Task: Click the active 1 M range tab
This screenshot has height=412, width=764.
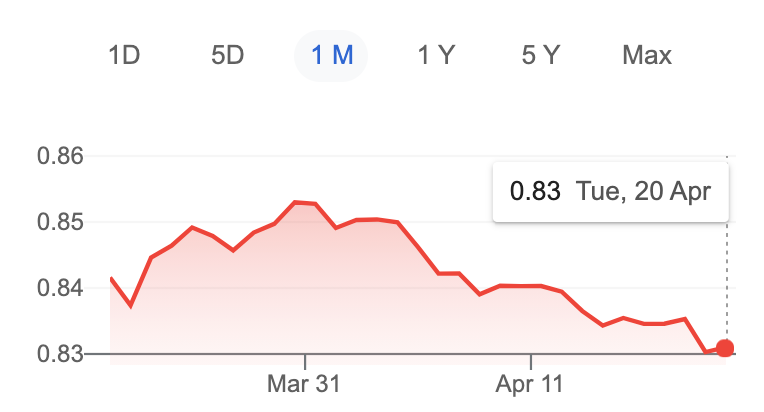Action: pyautogui.click(x=331, y=56)
